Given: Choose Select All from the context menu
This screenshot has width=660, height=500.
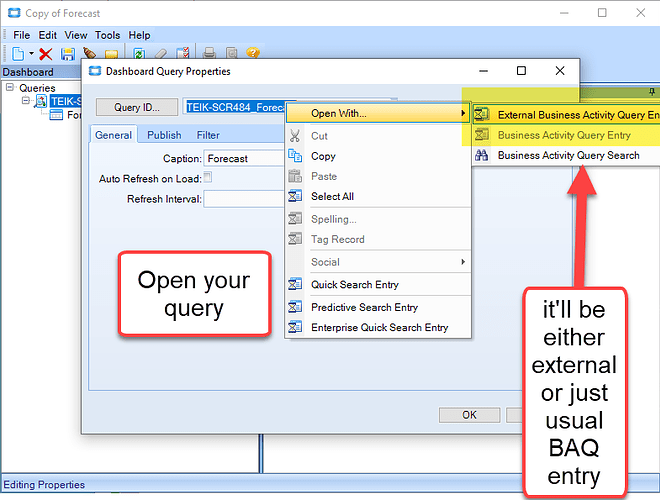Looking at the screenshot, I should point(378,197).
